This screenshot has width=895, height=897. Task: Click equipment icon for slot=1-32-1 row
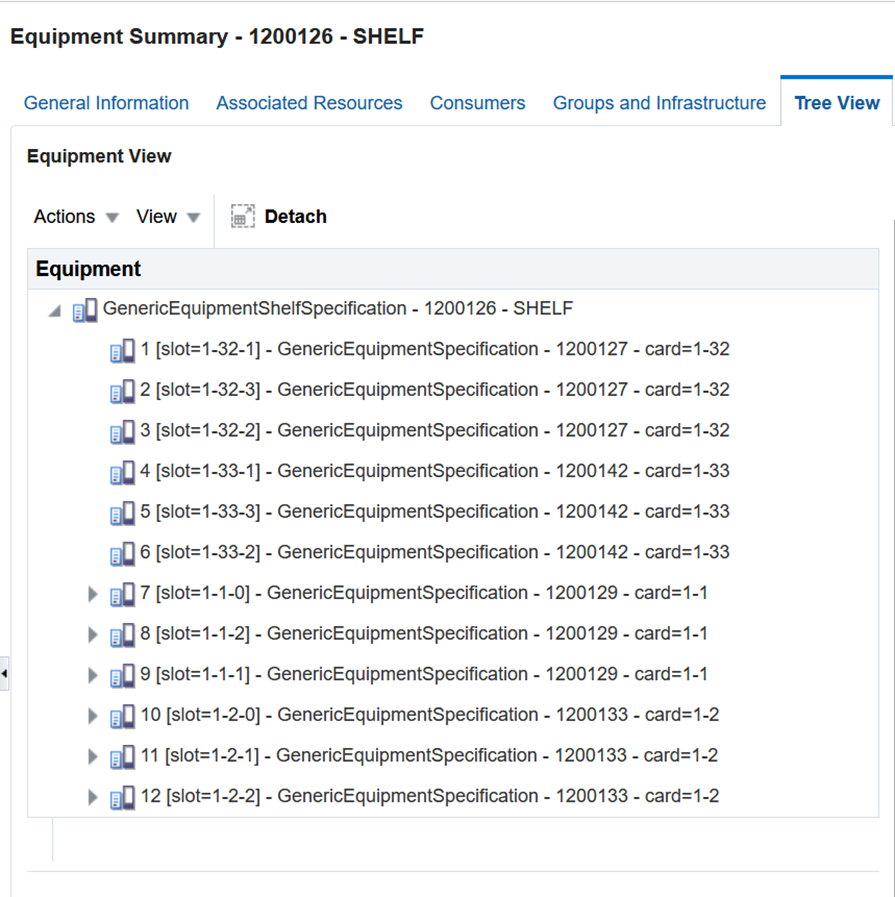pos(122,351)
